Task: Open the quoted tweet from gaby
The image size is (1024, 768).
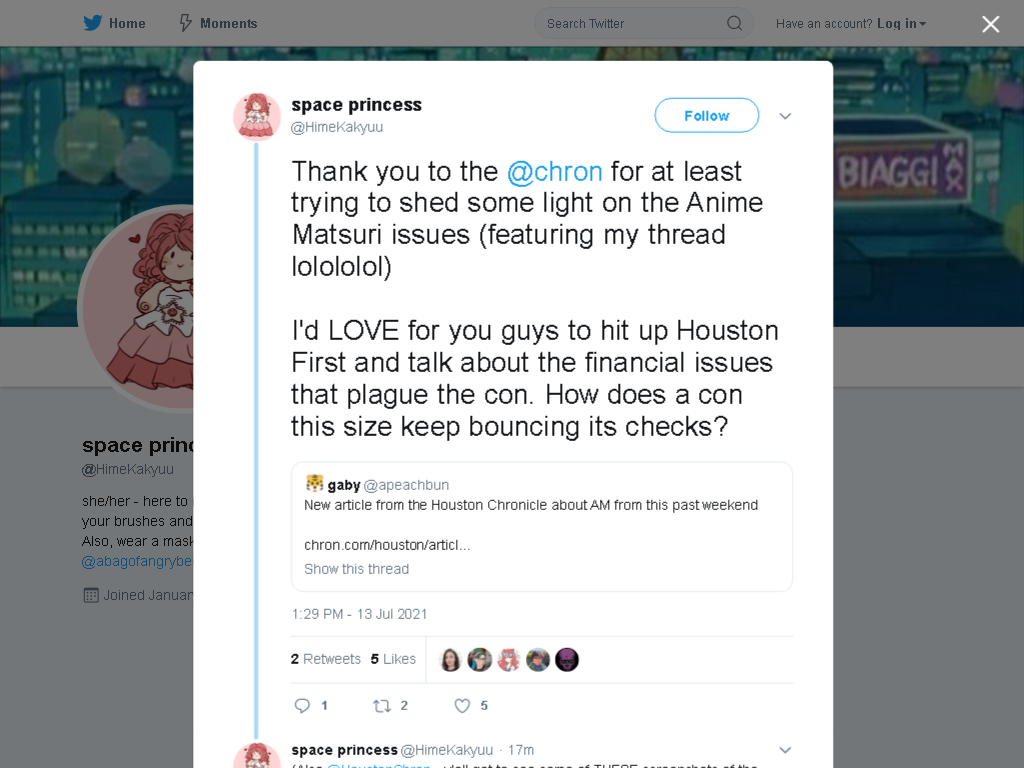Action: pos(542,526)
